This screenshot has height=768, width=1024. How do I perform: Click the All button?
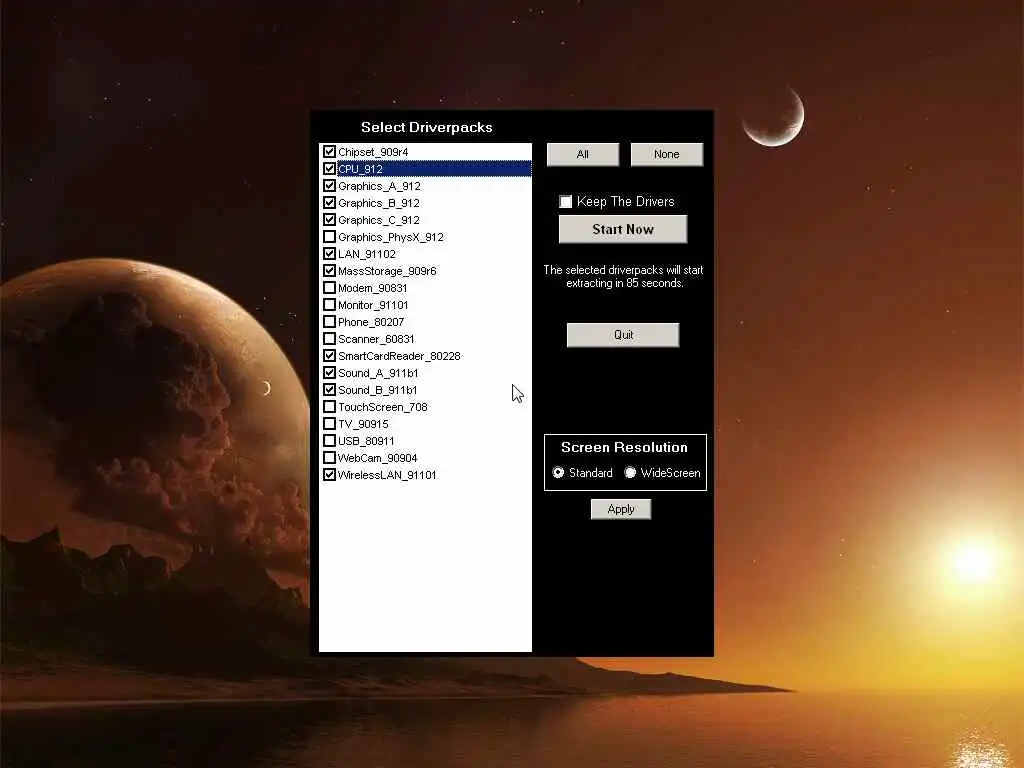click(x=583, y=154)
